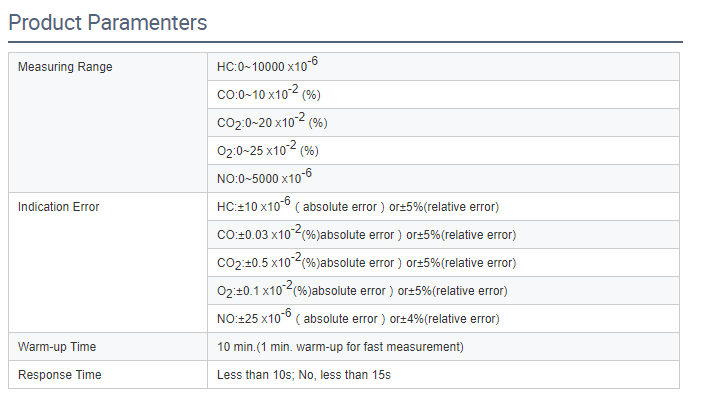Select the CO2:±0.5 indication error row
Image resolution: width=722 pixels, height=400 pixels.
click(x=443, y=263)
